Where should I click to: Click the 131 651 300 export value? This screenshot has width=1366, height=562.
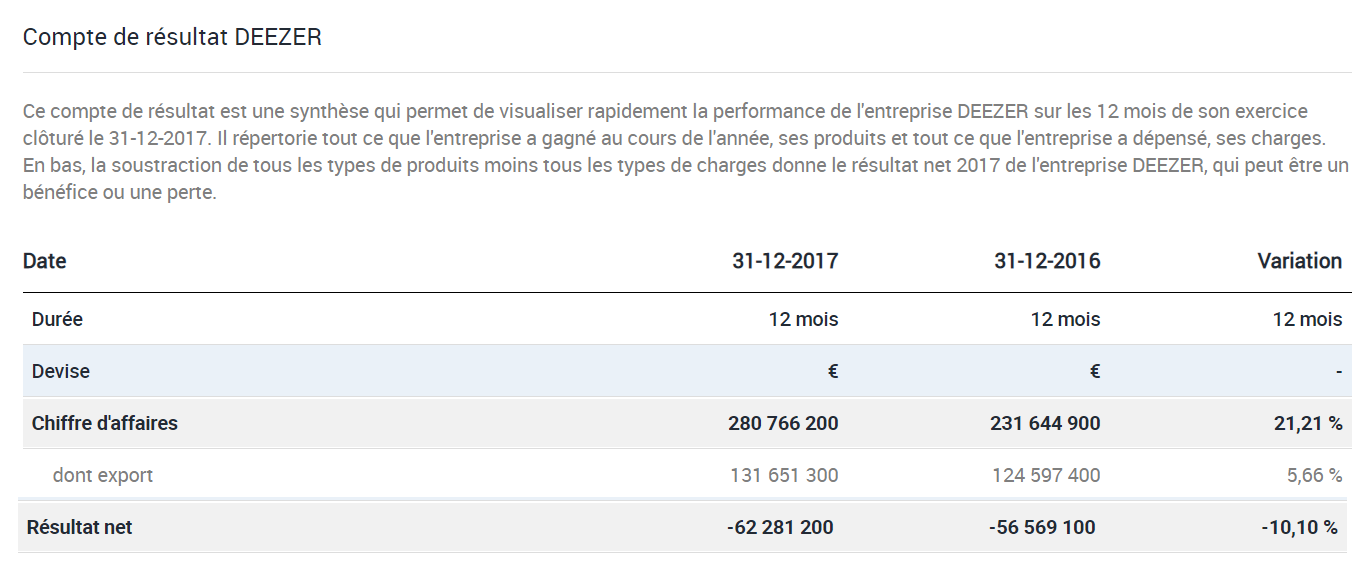click(x=784, y=475)
